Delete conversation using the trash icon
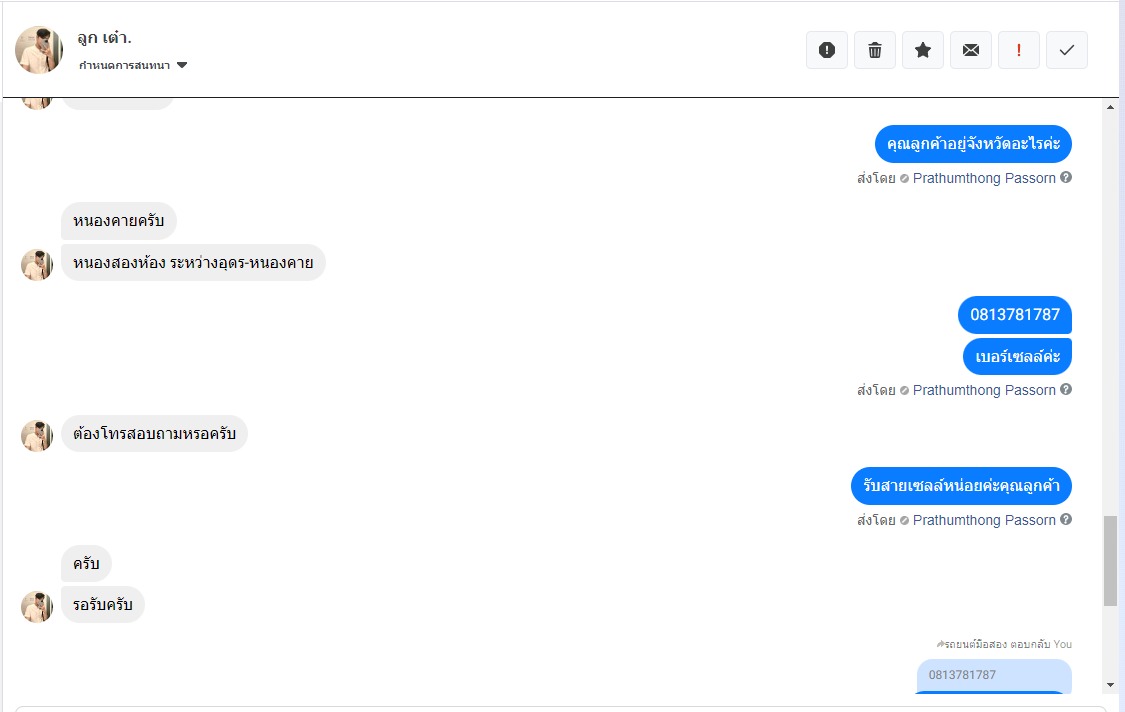Viewport: 1125px width, 712px height. point(875,50)
